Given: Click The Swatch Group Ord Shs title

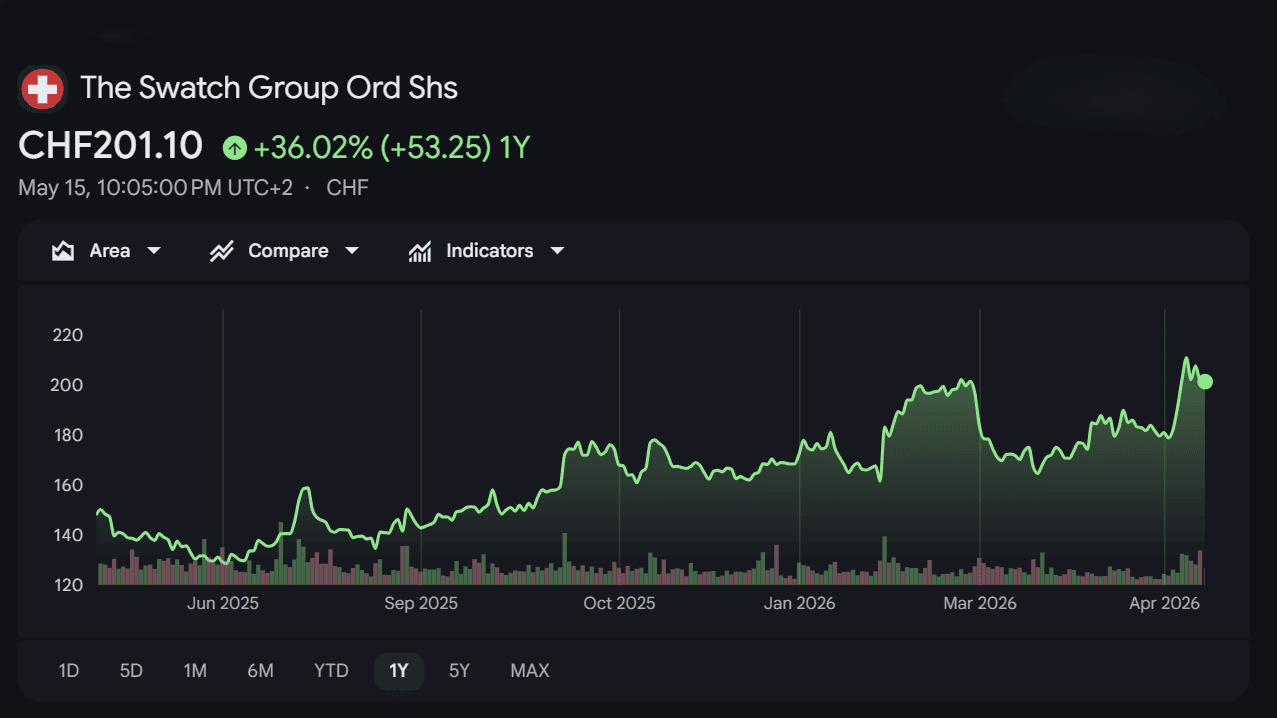Looking at the screenshot, I should pyautogui.click(x=269, y=88).
